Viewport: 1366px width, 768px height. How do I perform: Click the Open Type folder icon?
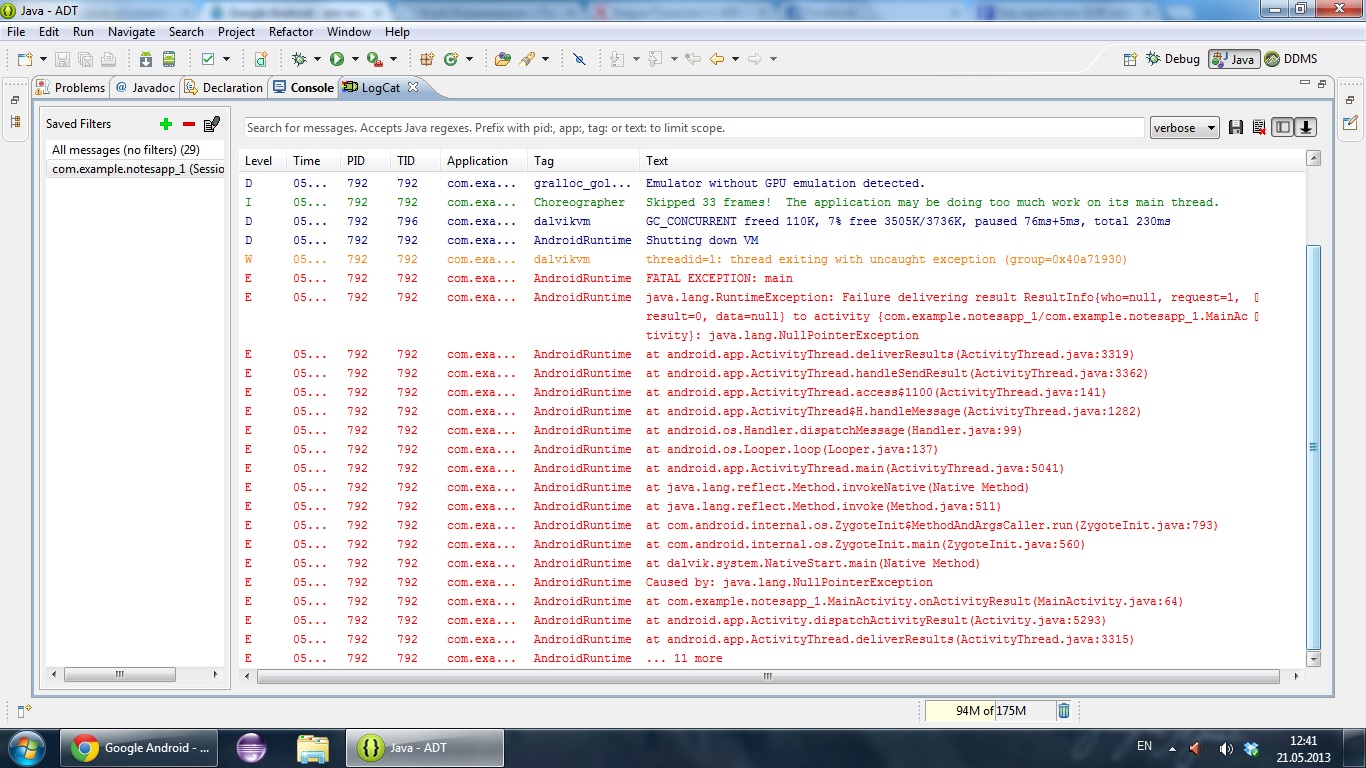click(x=503, y=59)
